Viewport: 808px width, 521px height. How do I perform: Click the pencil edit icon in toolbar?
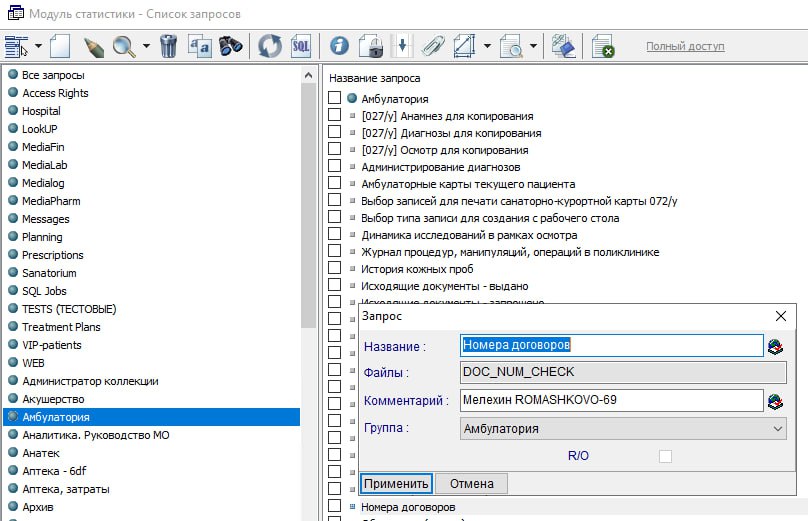(94, 46)
